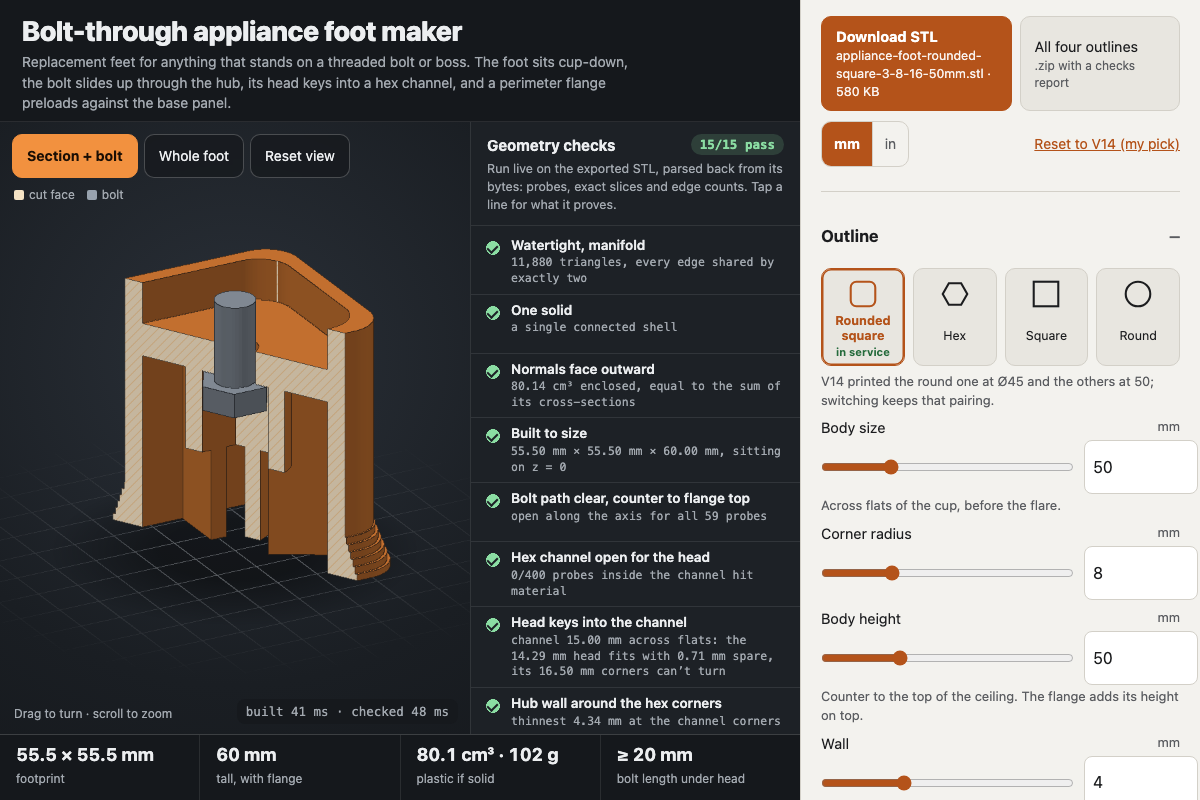
Task: Switch units to inches
Action: [x=890, y=144]
